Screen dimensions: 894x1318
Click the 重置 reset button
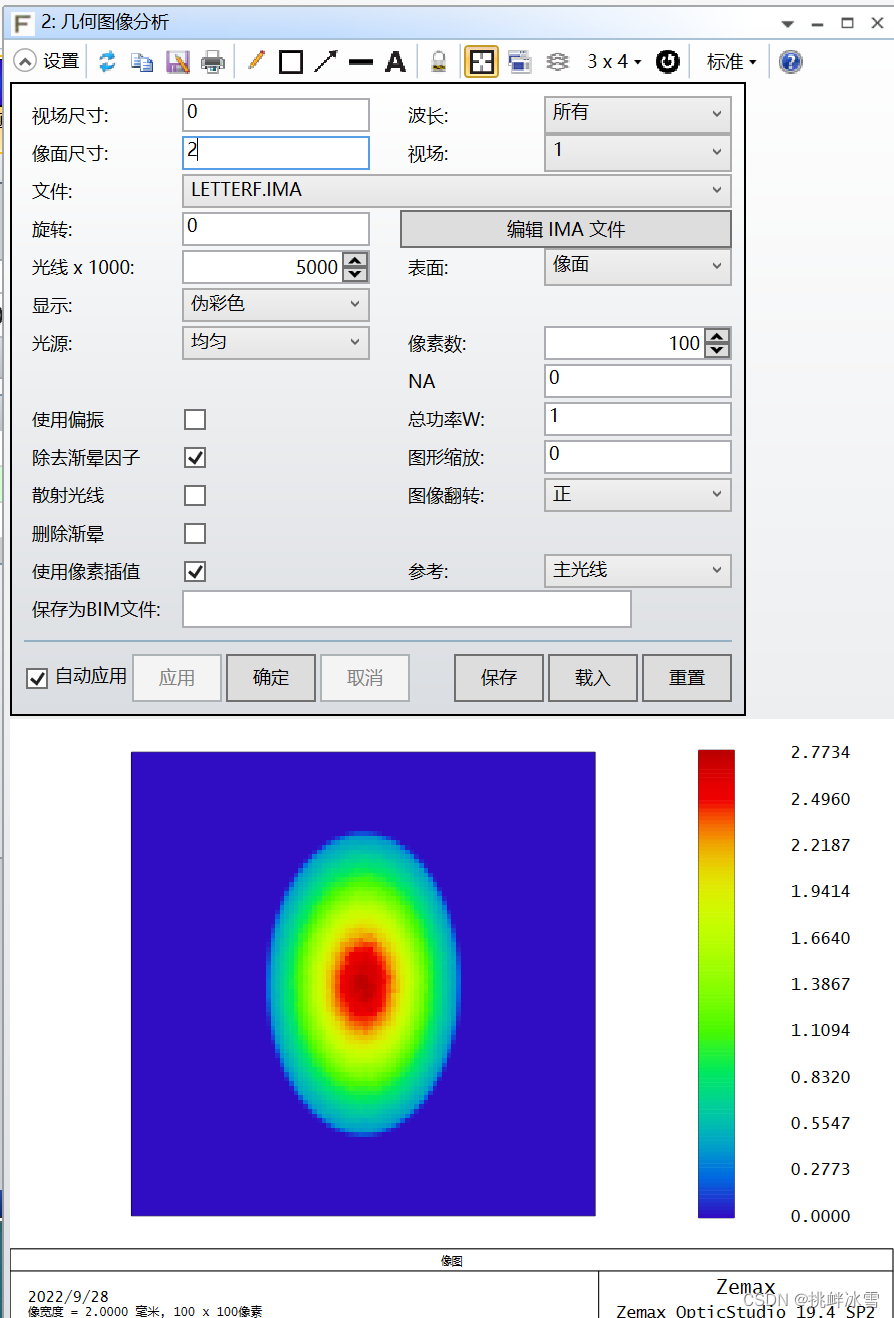687,677
